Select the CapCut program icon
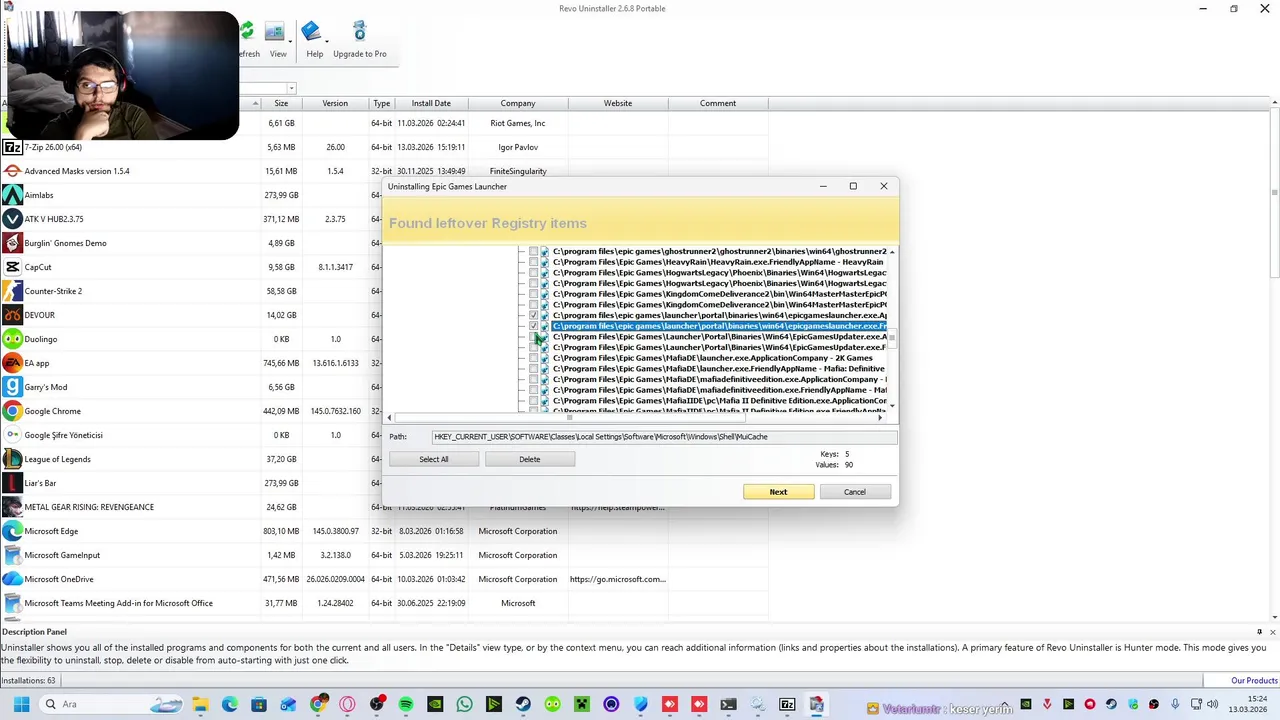This screenshot has height=720, width=1280. tap(12, 267)
